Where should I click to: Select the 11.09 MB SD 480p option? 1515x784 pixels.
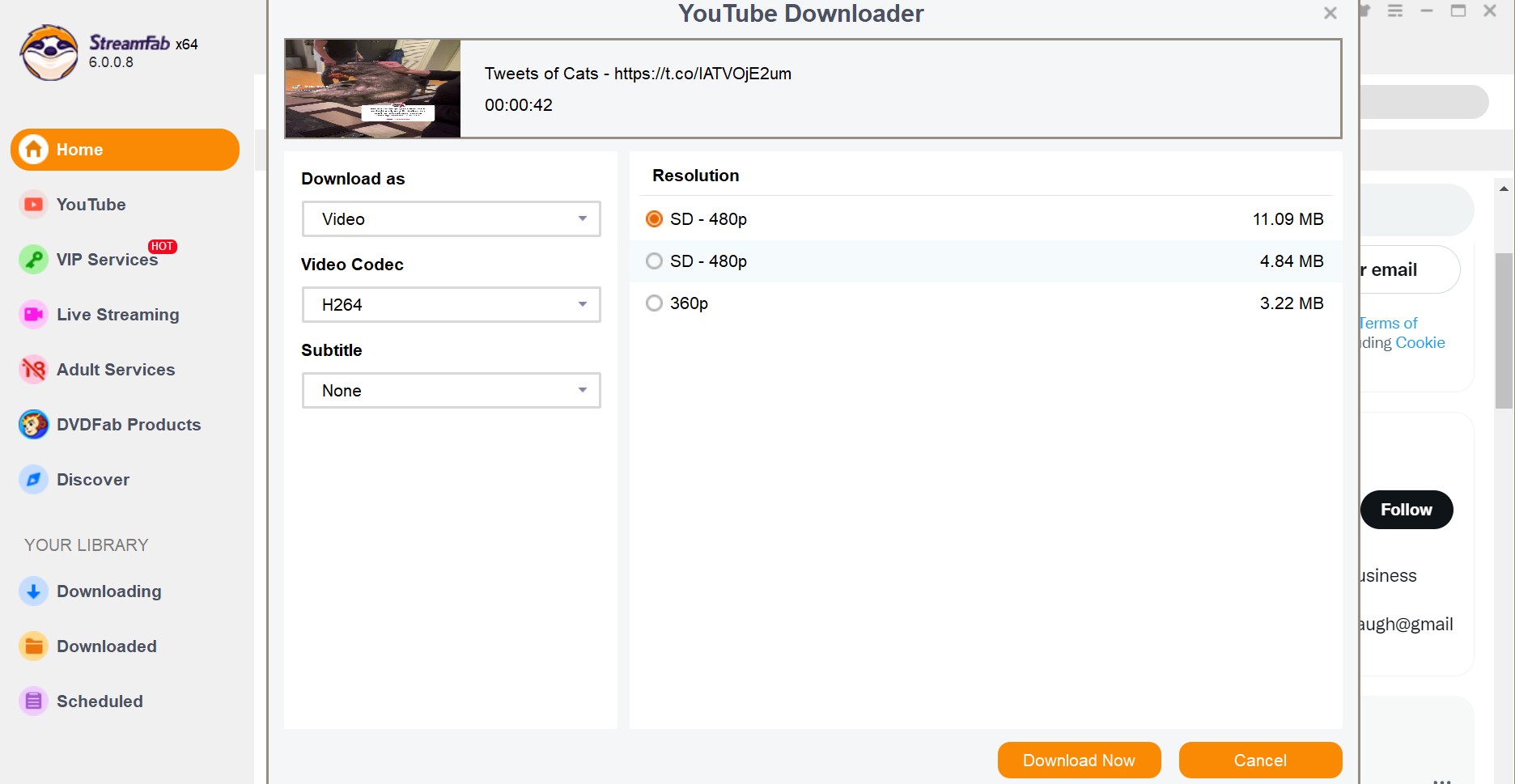(x=654, y=219)
